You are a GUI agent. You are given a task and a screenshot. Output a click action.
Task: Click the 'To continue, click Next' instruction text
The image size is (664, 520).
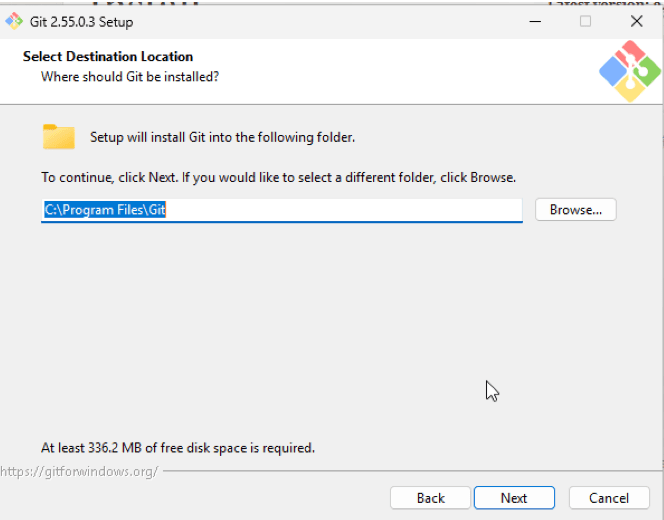278,177
